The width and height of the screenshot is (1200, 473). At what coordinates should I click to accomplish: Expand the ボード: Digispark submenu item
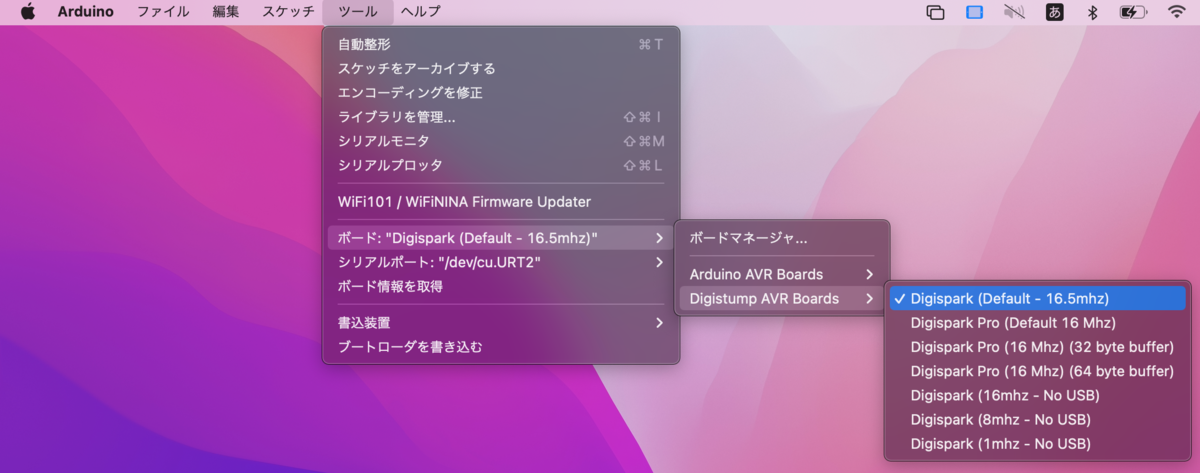(501, 238)
